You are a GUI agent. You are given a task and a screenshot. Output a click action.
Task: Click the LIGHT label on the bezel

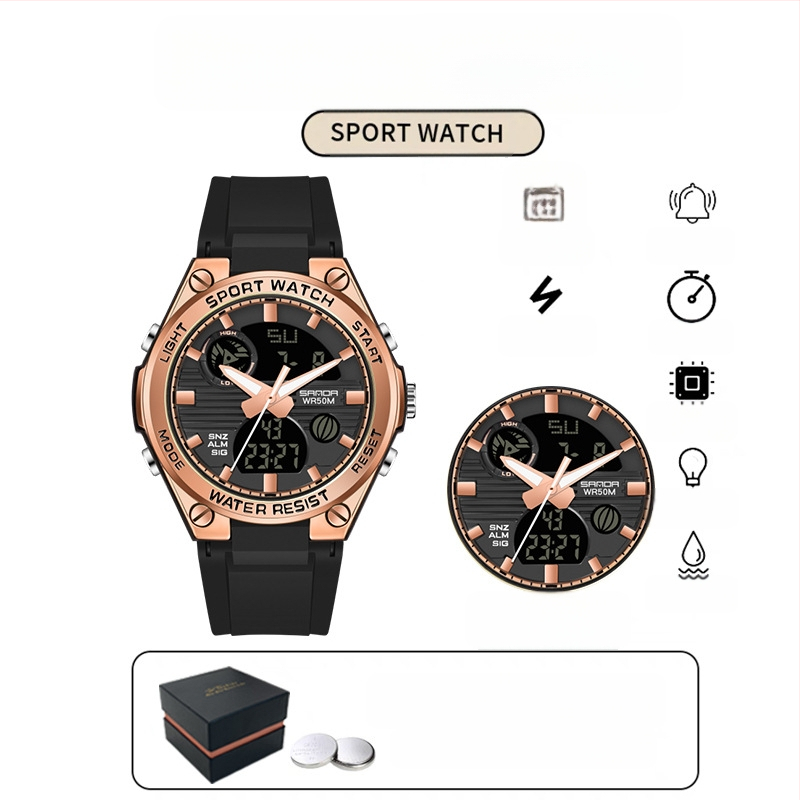[x=173, y=342]
